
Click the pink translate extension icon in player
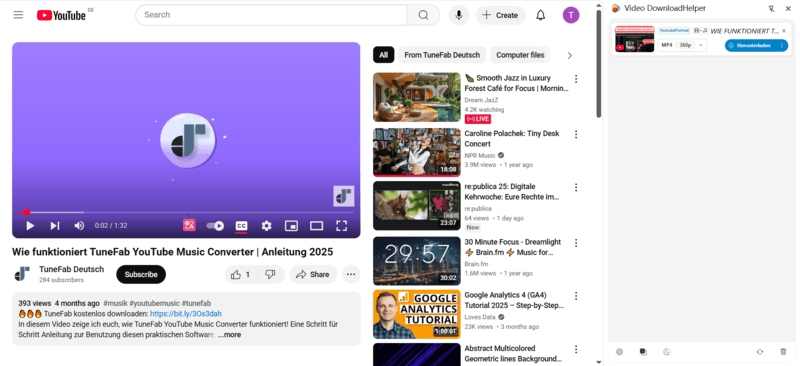coord(189,225)
